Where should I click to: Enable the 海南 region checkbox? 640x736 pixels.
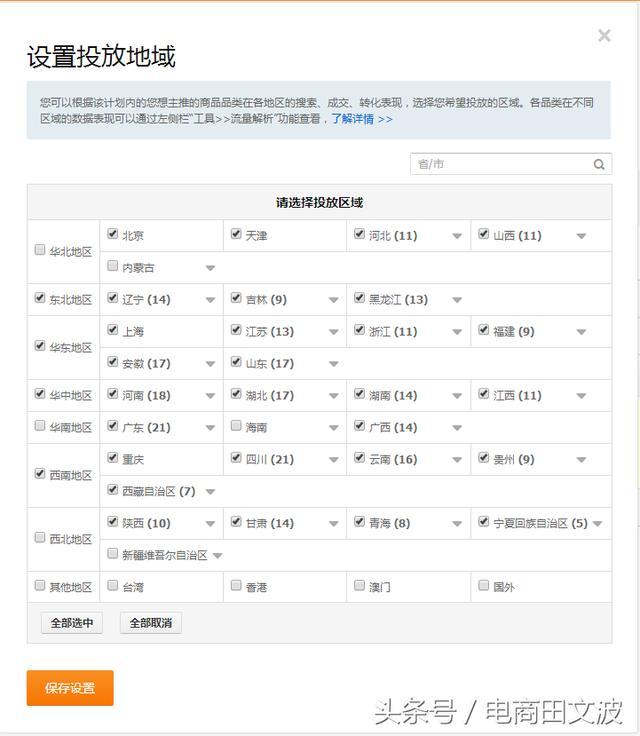click(236, 426)
